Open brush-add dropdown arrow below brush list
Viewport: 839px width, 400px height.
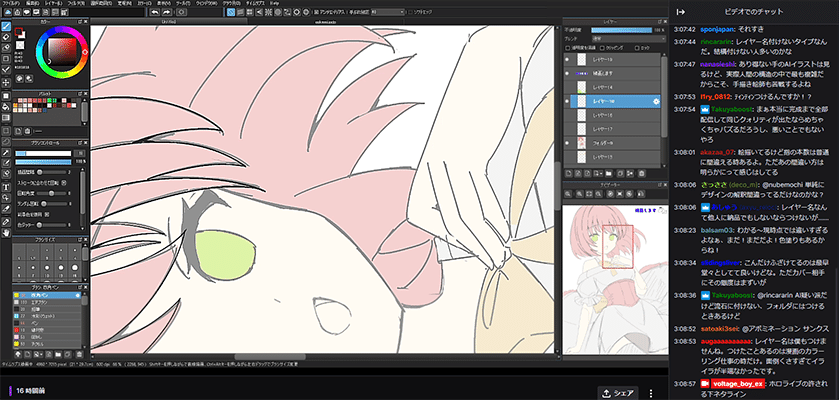pyautogui.click(x=41, y=354)
